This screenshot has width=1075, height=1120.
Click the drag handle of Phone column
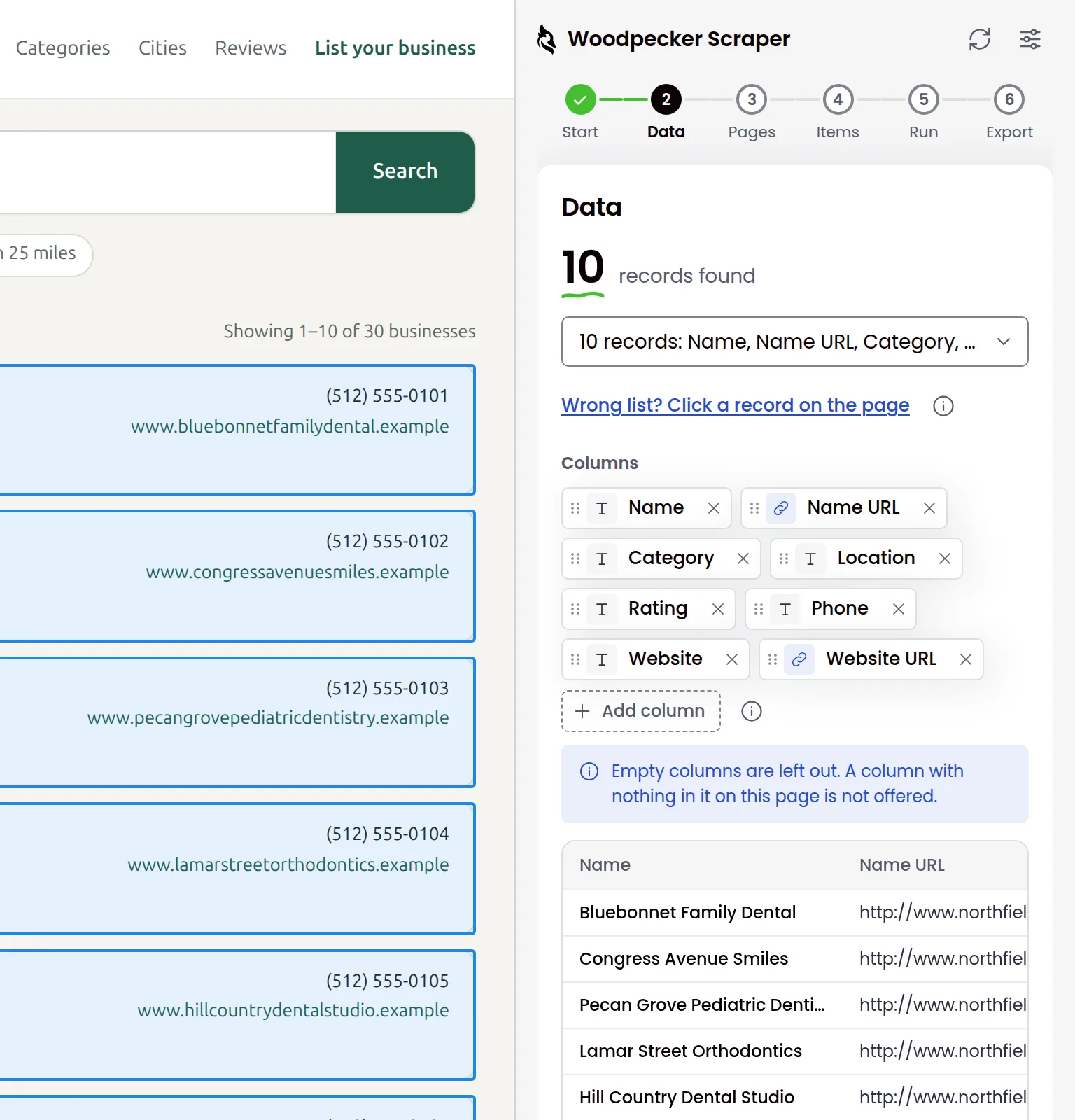[x=759, y=609]
